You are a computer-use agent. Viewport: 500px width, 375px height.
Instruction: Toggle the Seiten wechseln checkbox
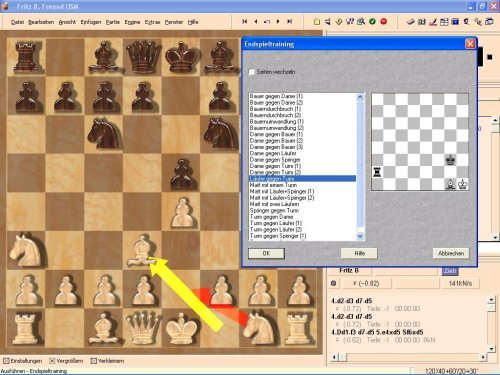pos(252,72)
